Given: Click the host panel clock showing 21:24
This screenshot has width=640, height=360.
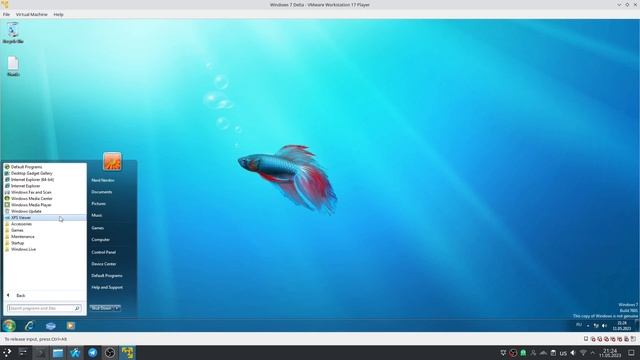Looking at the screenshot, I should coord(610,353).
